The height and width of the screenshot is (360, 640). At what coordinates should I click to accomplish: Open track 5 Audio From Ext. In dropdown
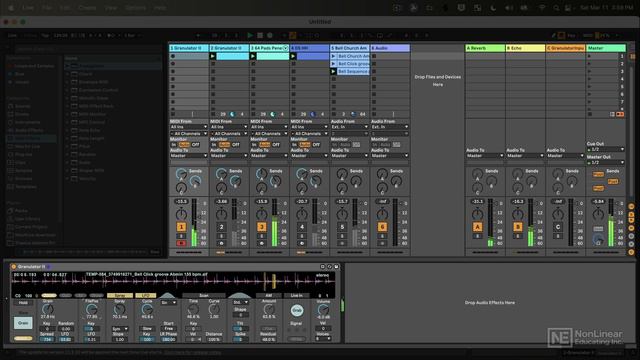pos(349,127)
